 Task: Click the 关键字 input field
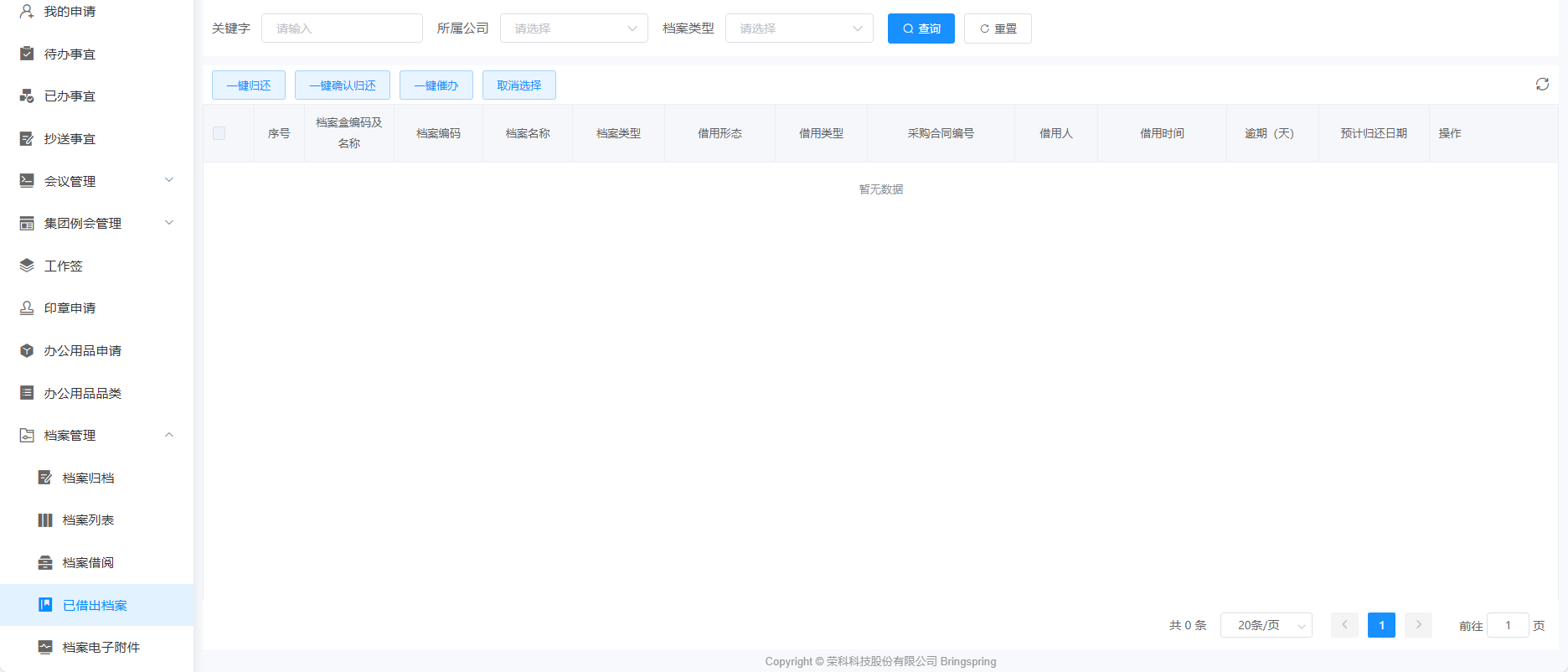click(342, 28)
